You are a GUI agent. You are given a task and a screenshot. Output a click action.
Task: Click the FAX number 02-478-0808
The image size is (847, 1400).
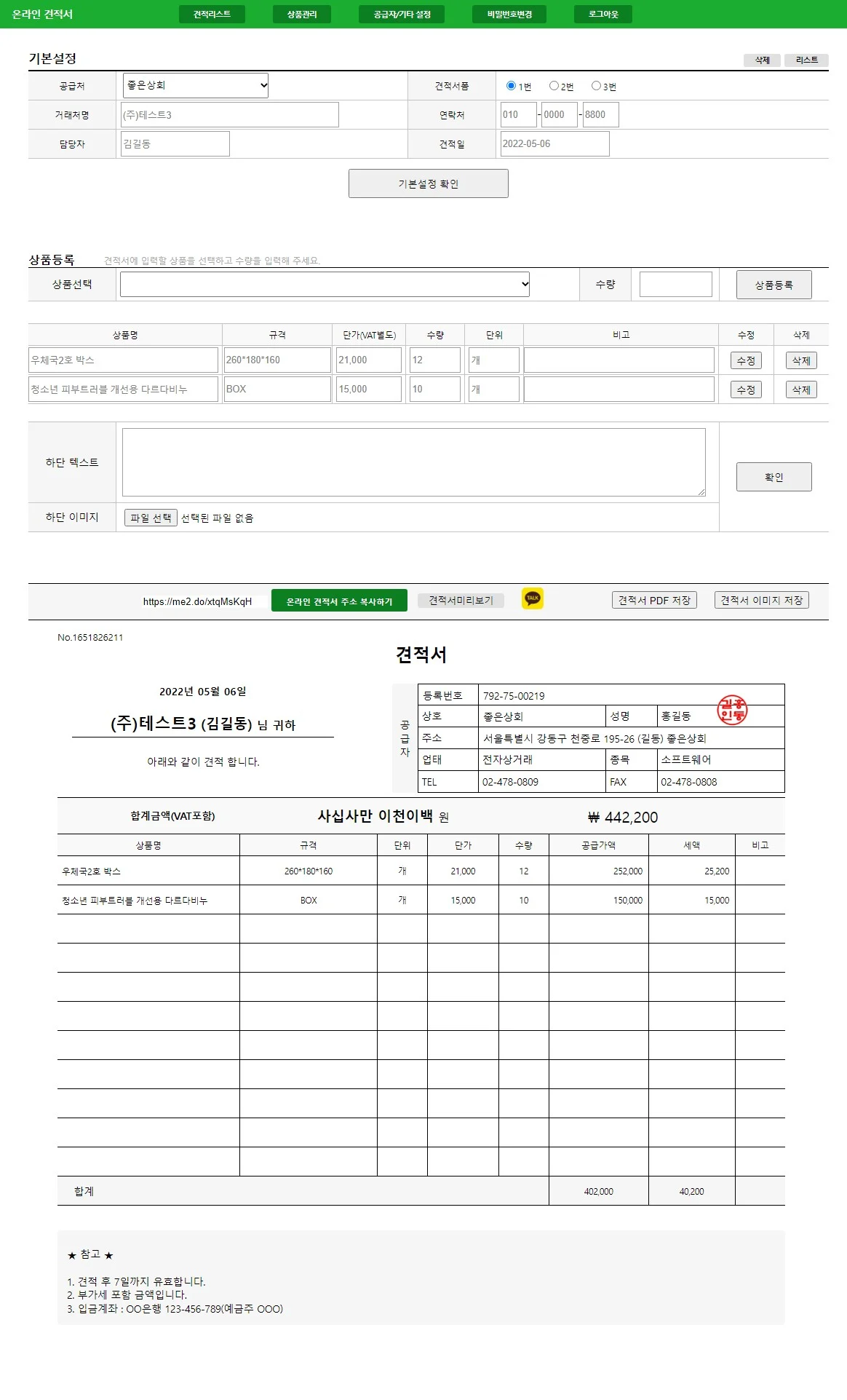[x=688, y=782]
